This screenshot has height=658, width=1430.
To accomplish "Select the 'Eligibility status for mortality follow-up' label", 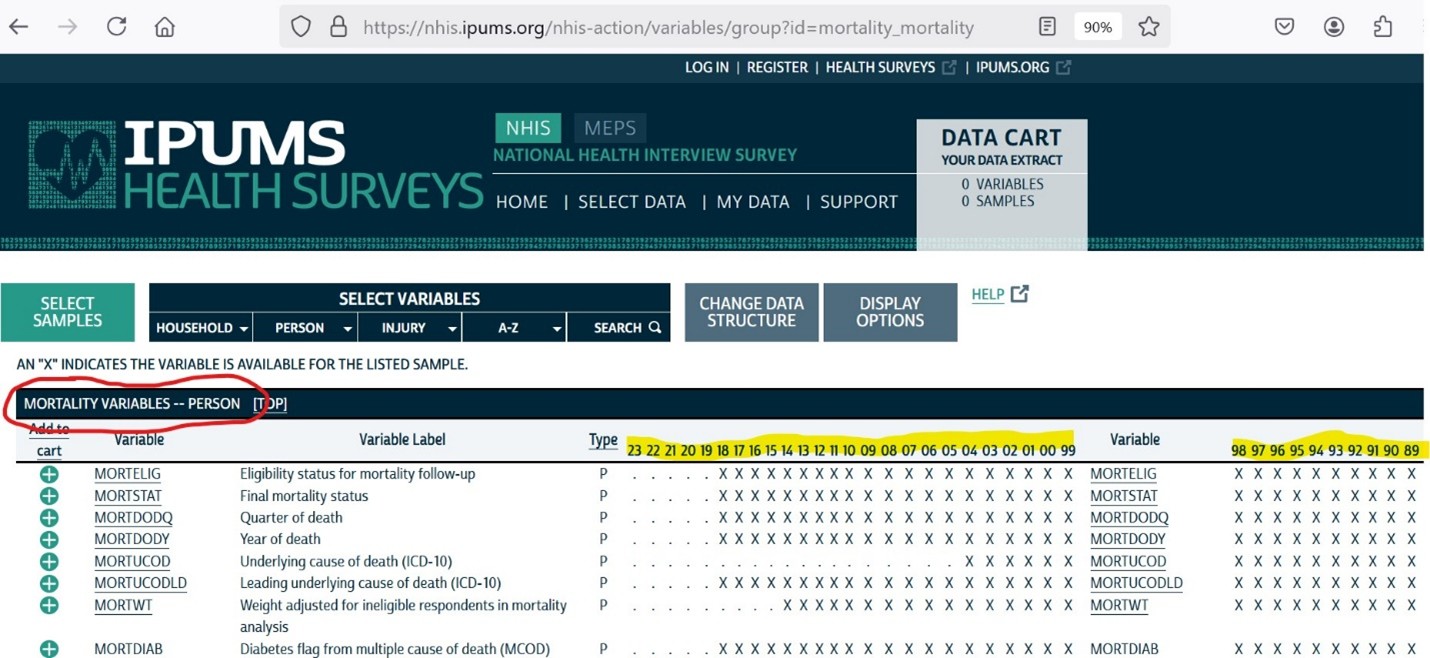I will (358, 474).
